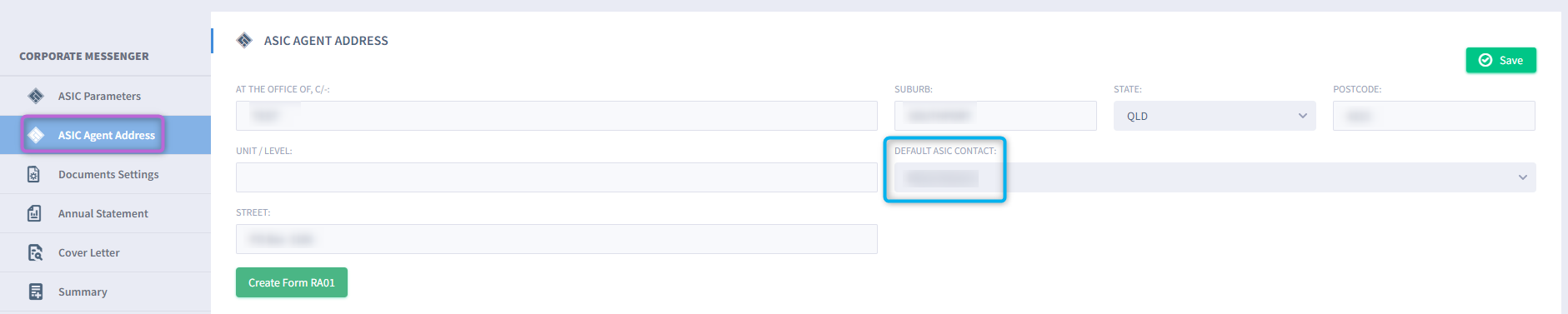
Task: Click the Summary calculator icon
Action: click(35, 292)
